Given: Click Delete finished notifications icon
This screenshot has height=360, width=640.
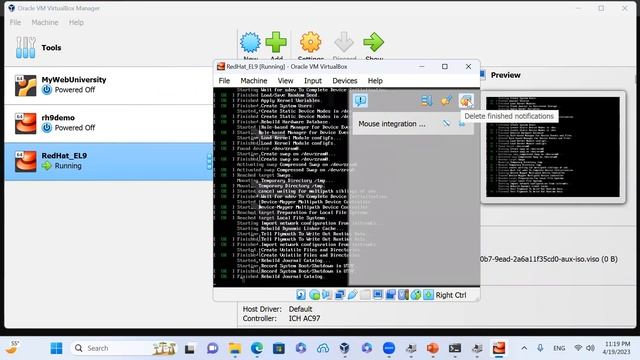Looking at the screenshot, I should tap(466, 101).
